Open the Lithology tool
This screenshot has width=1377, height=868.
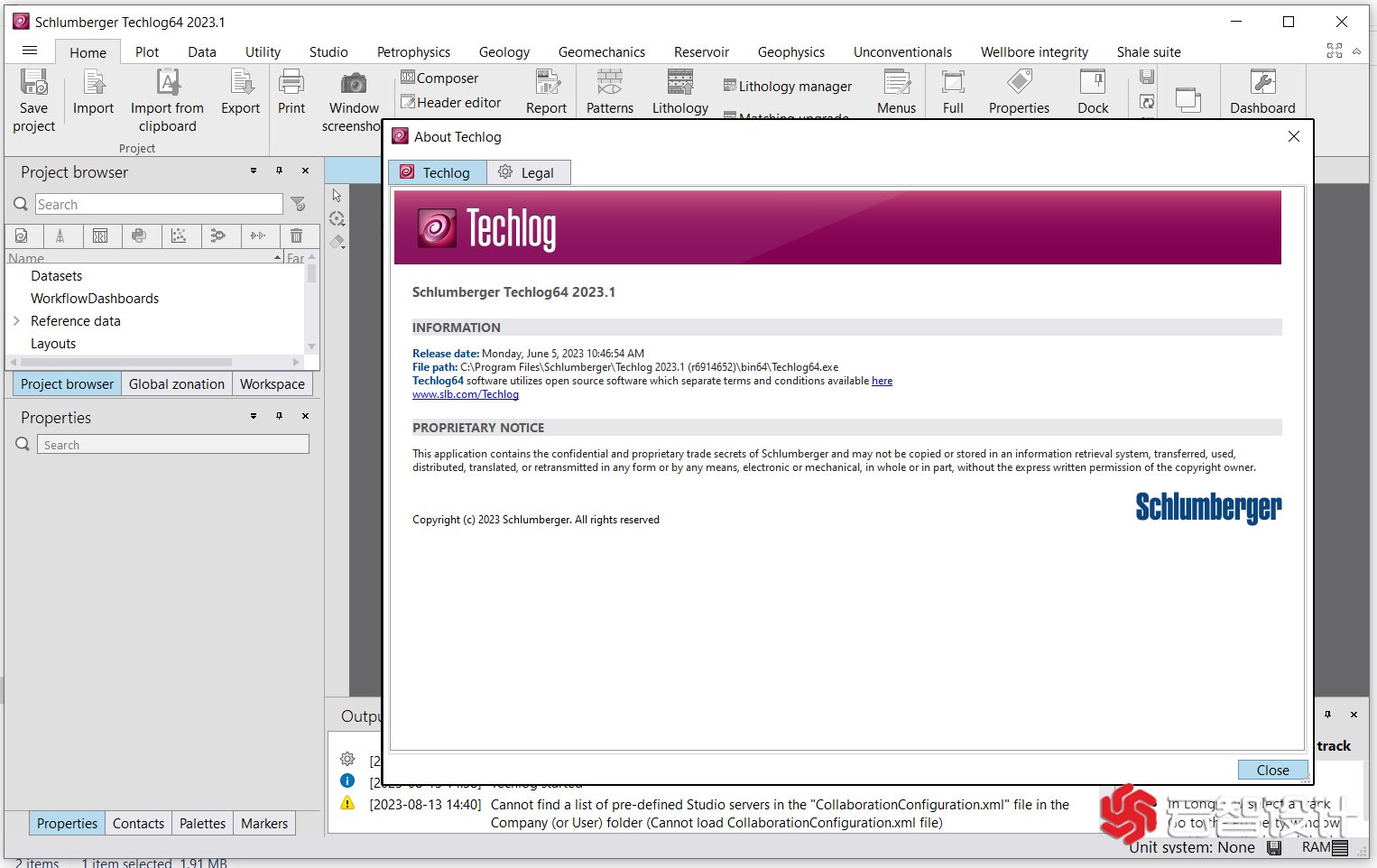(680, 93)
